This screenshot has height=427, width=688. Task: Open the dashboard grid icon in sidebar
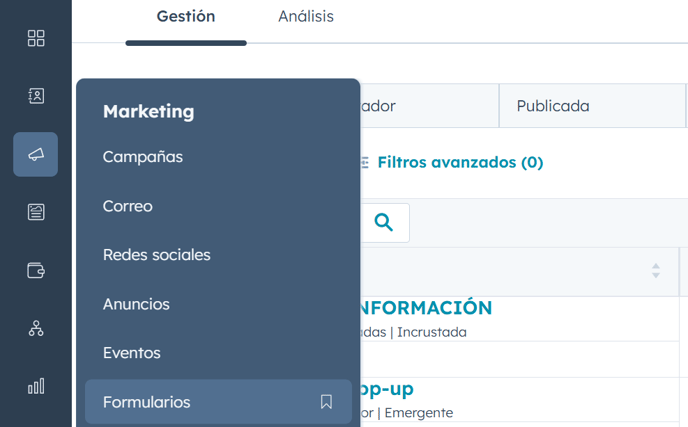[x=36, y=38]
